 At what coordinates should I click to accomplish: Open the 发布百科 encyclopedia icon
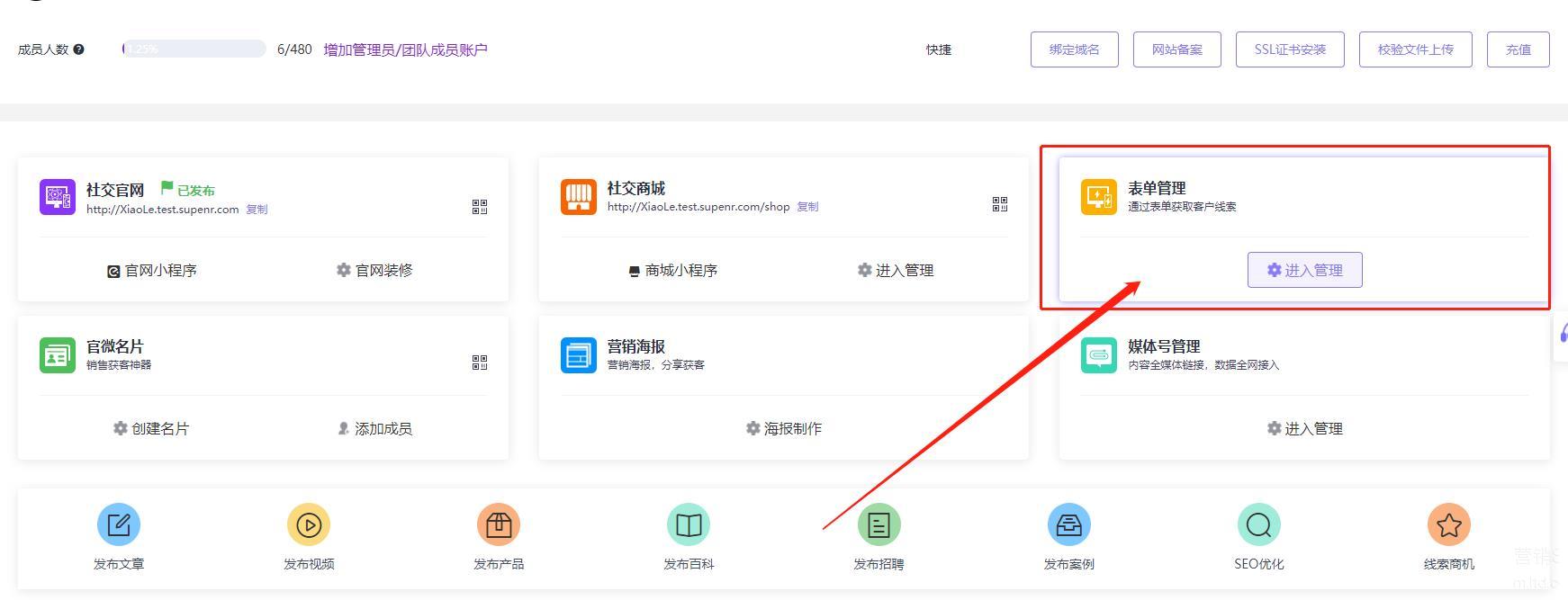689,524
